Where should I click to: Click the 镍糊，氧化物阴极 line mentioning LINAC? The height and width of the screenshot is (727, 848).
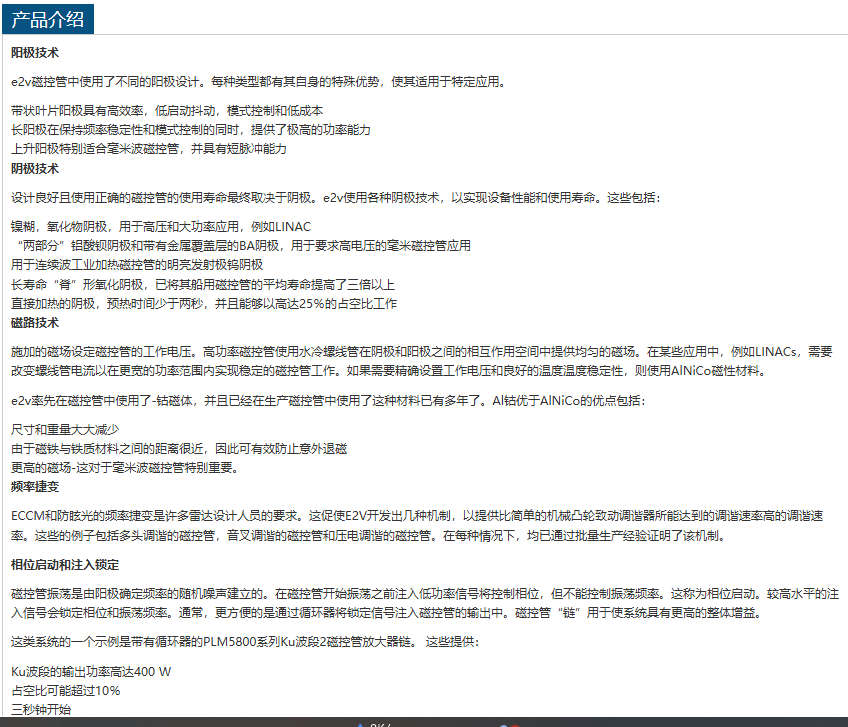(x=147, y=227)
